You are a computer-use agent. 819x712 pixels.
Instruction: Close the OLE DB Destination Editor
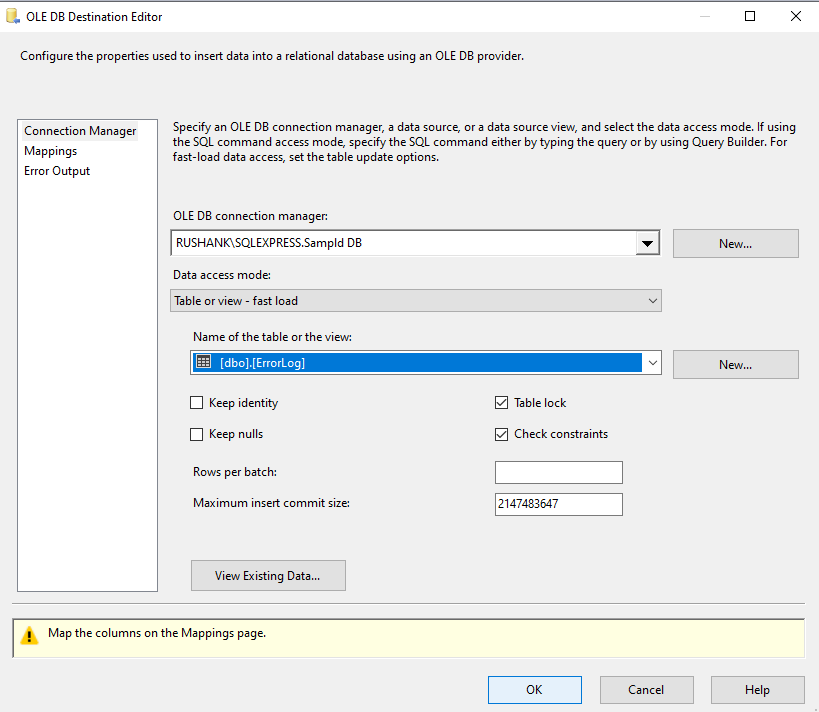tap(795, 16)
